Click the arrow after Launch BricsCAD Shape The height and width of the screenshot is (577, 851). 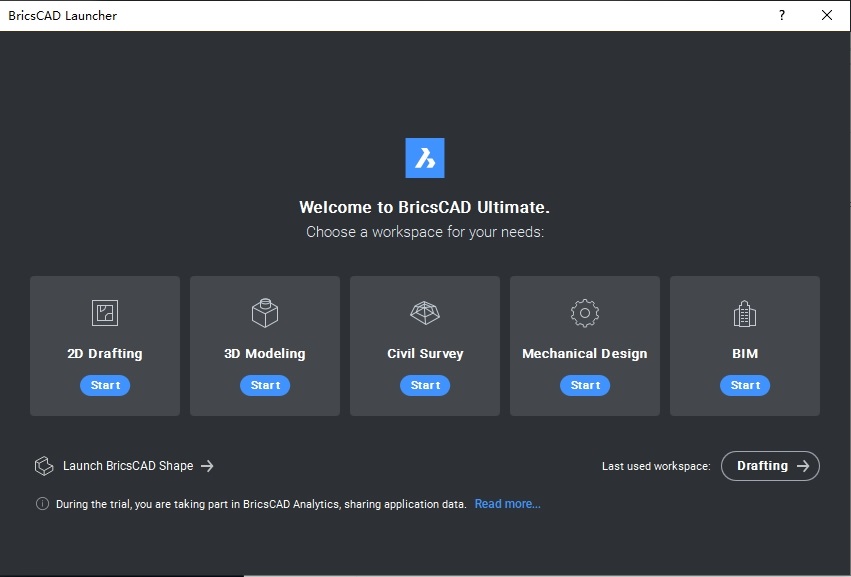tap(207, 466)
